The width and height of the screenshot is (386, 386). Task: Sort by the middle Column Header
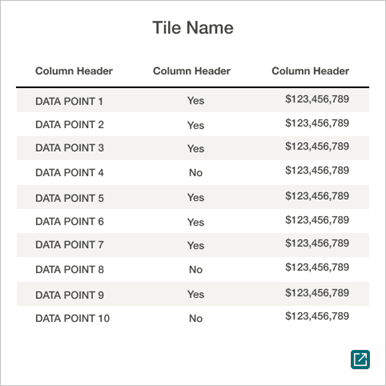coord(192,71)
